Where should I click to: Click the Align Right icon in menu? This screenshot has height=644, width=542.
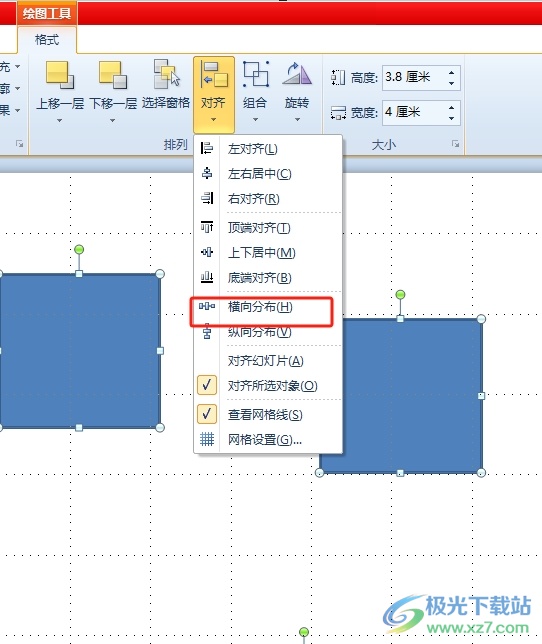[x=207, y=198]
